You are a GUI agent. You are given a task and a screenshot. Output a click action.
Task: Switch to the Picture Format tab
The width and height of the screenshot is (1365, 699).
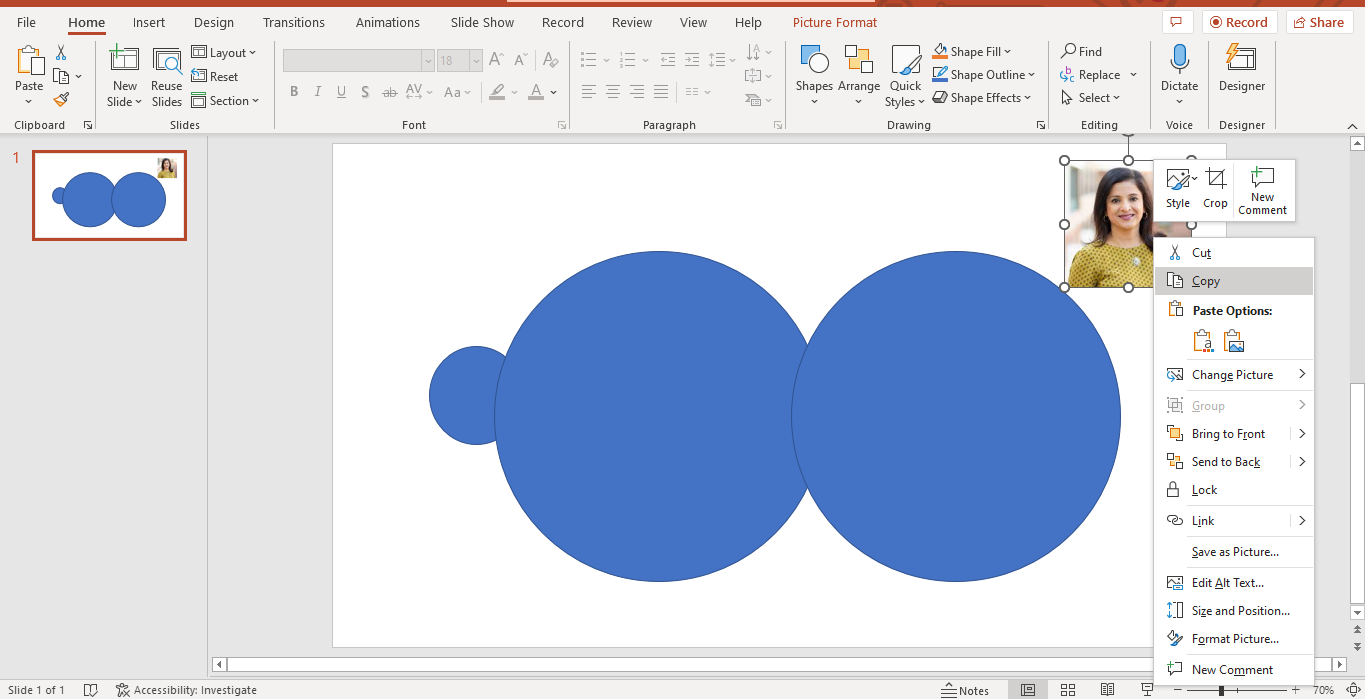pos(834,21)
